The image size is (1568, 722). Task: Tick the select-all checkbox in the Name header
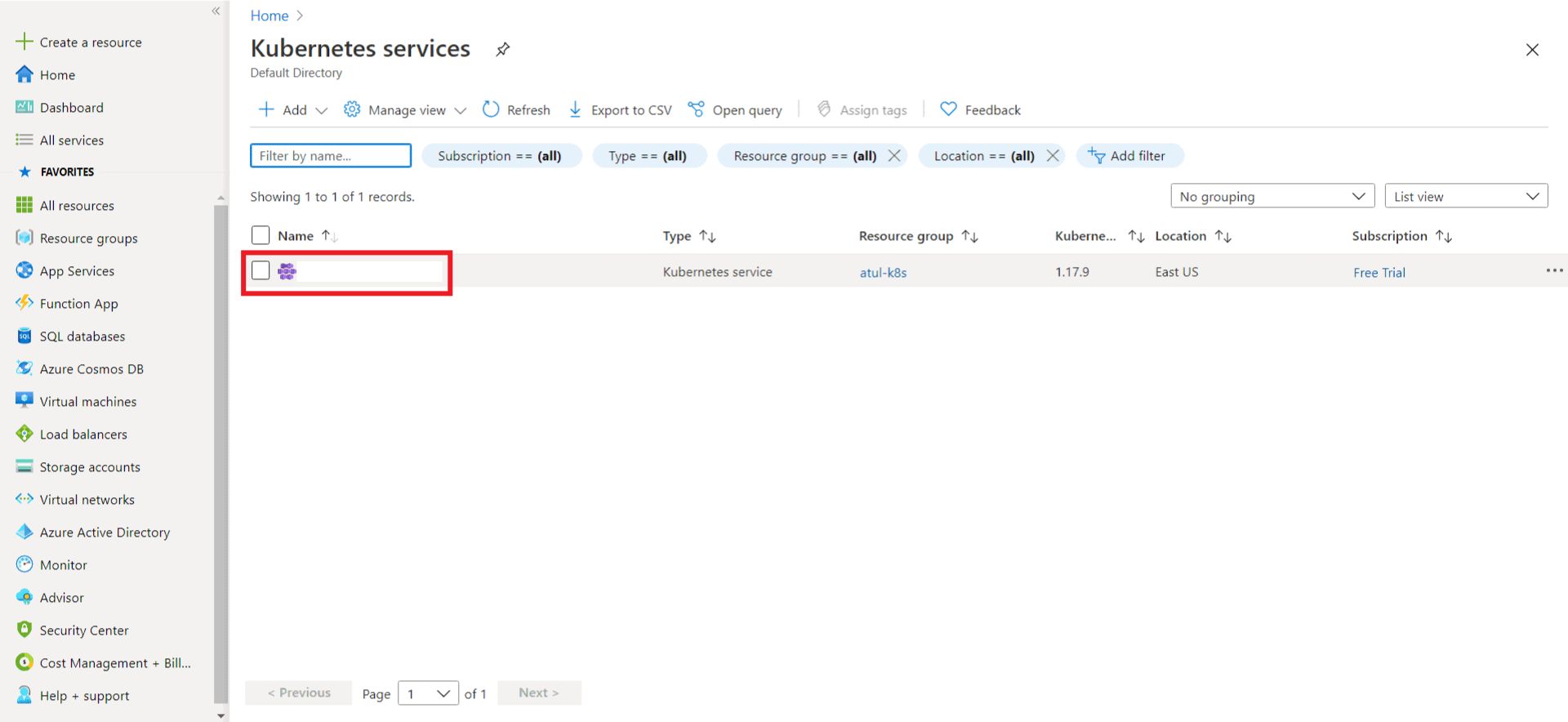(261, 235)
